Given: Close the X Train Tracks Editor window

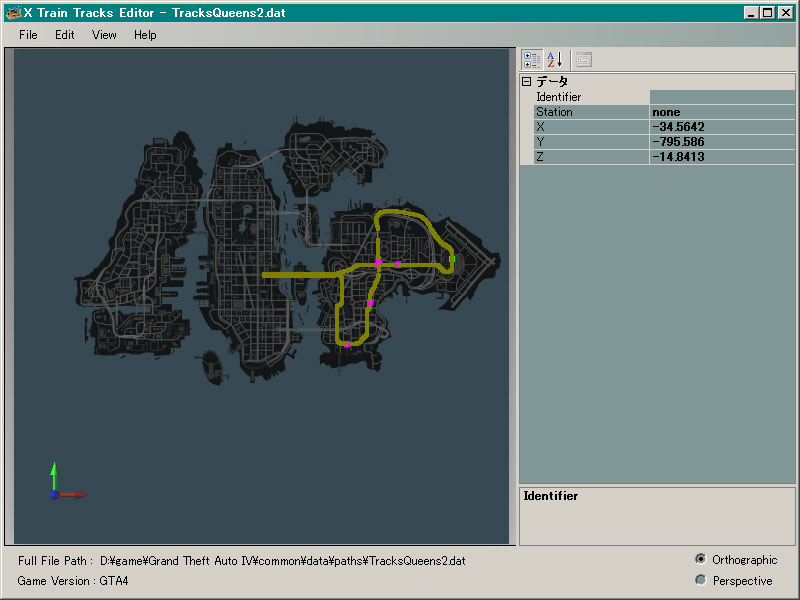Looking at the screenshot, I should coord(786,13).
